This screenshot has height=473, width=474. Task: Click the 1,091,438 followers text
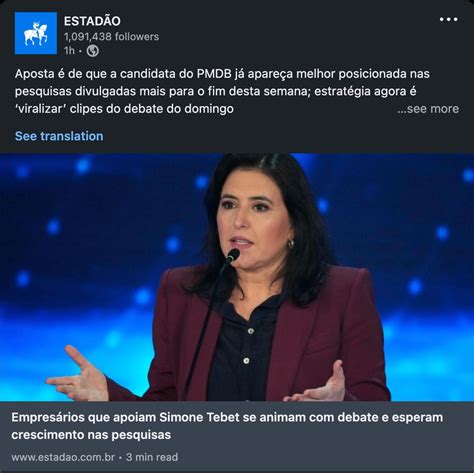pyautogui.click(x=111, y=36)
